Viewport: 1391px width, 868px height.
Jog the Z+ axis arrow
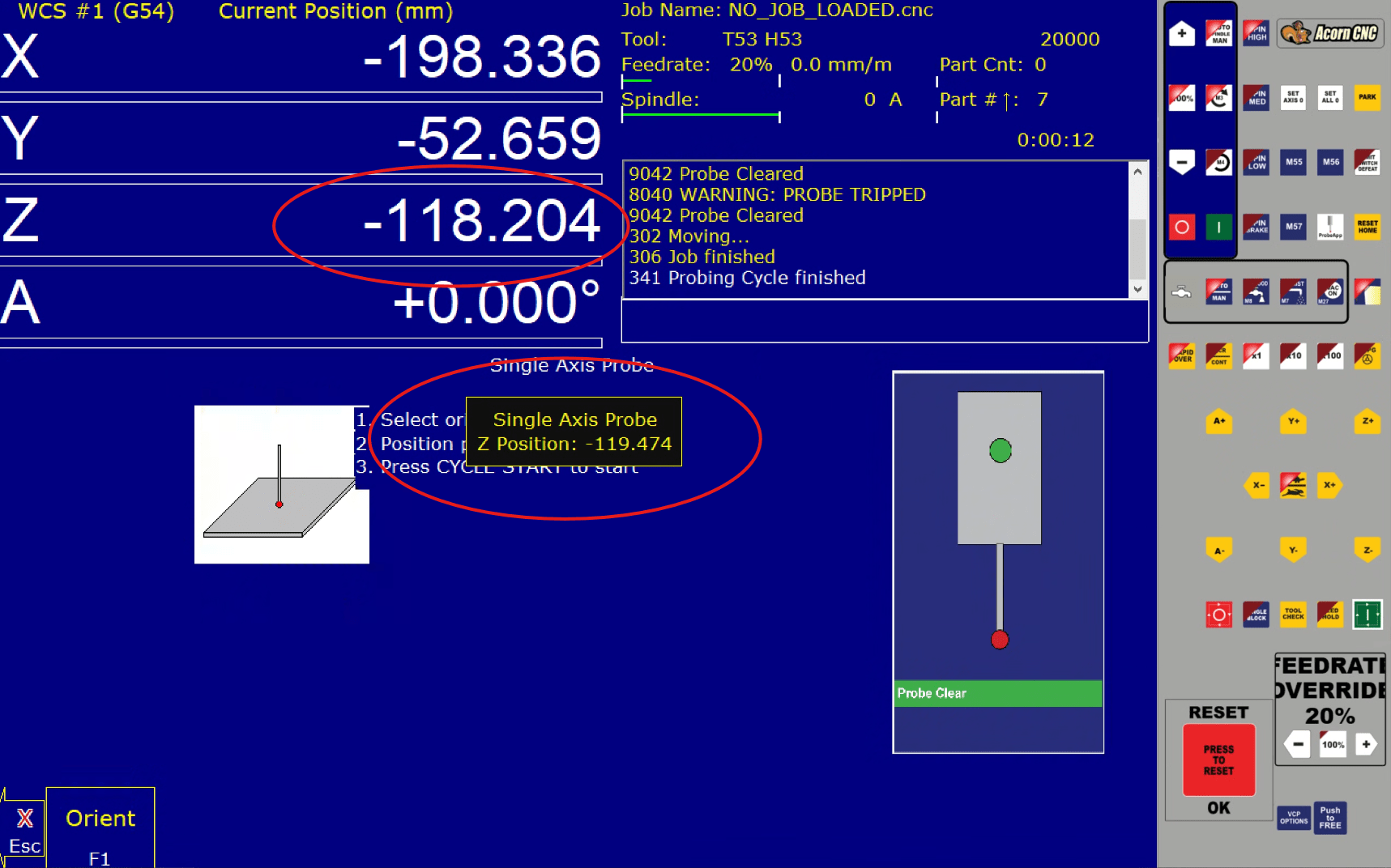pyautogui.click(x=1367, y=421)
